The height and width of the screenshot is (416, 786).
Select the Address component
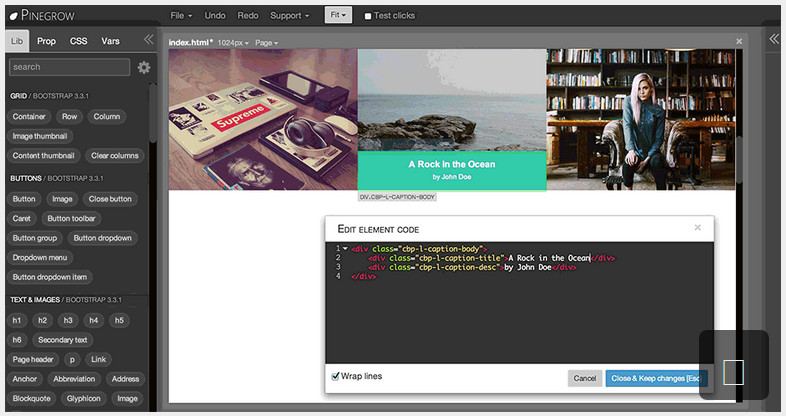pos(125,379)
